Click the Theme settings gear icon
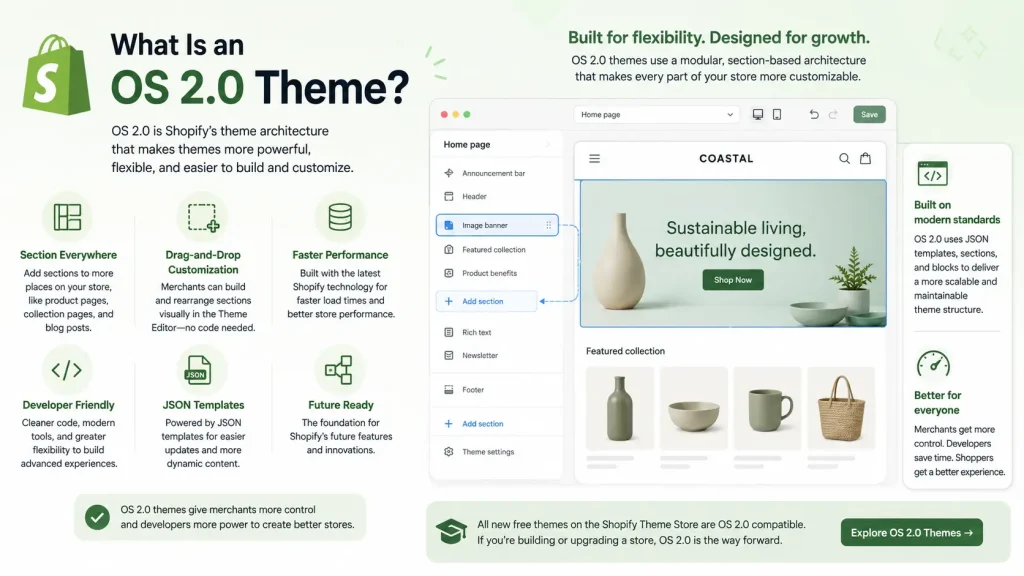 click(449, 452)
